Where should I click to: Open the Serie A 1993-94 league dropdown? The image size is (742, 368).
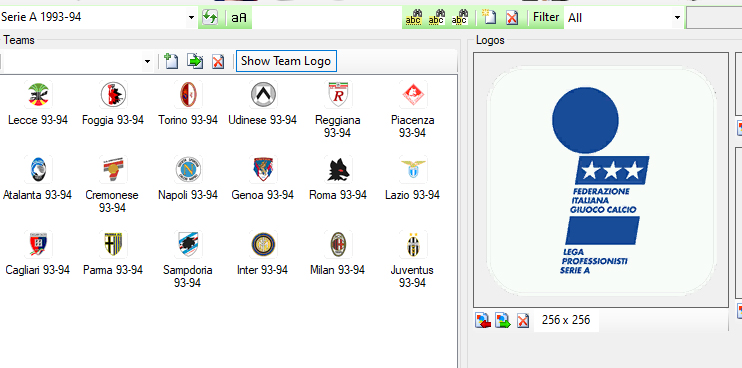coord(191,18)
